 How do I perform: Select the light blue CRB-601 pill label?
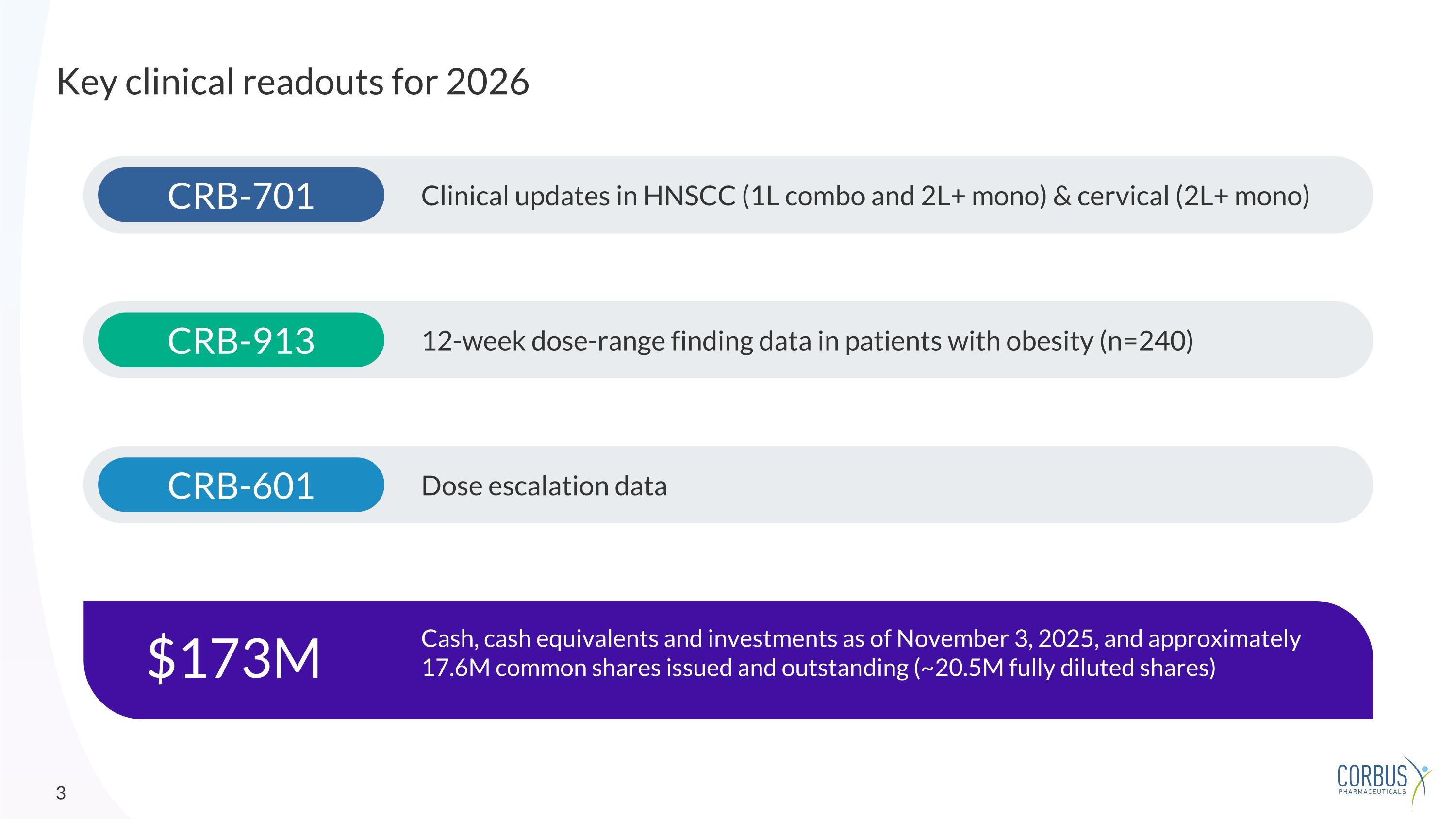[241, 485]
